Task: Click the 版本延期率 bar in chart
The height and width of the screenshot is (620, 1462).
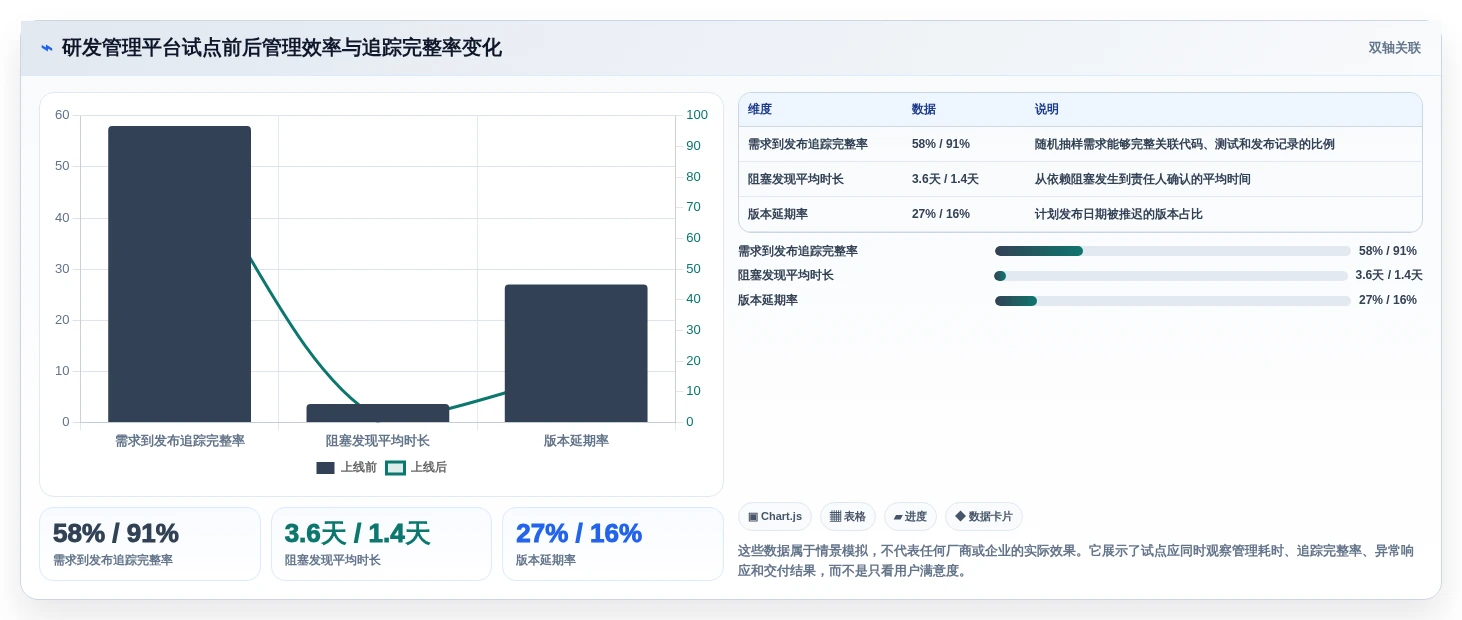Action: 576,353
